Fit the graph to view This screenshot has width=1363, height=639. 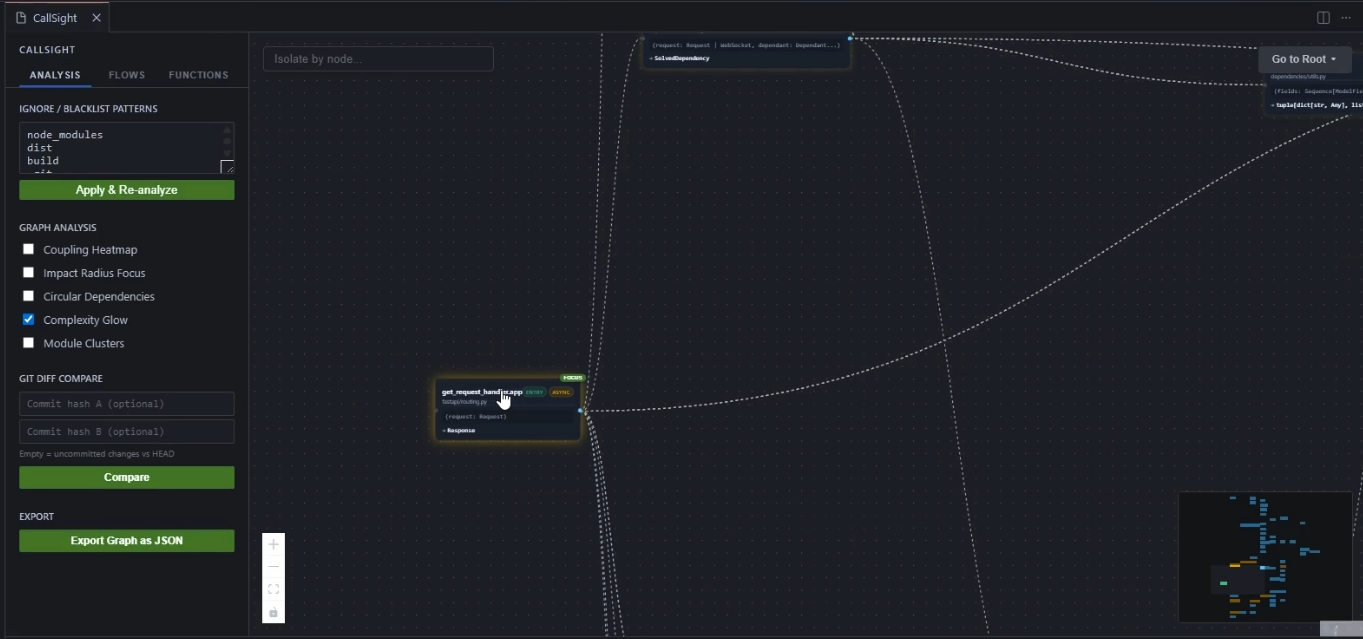click(x=273, y=589)
